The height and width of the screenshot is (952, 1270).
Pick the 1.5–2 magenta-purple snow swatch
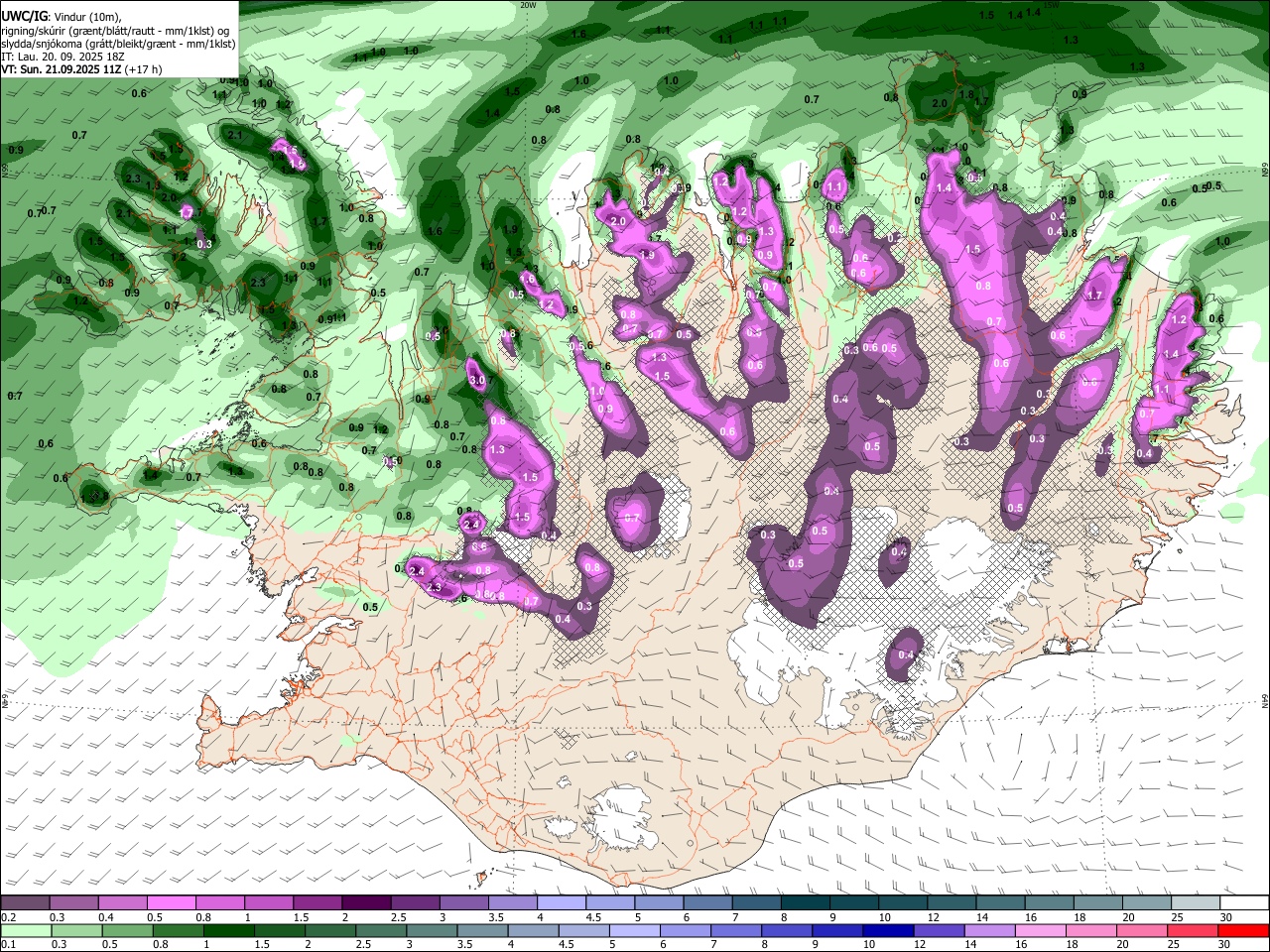(x=317, y=903)
